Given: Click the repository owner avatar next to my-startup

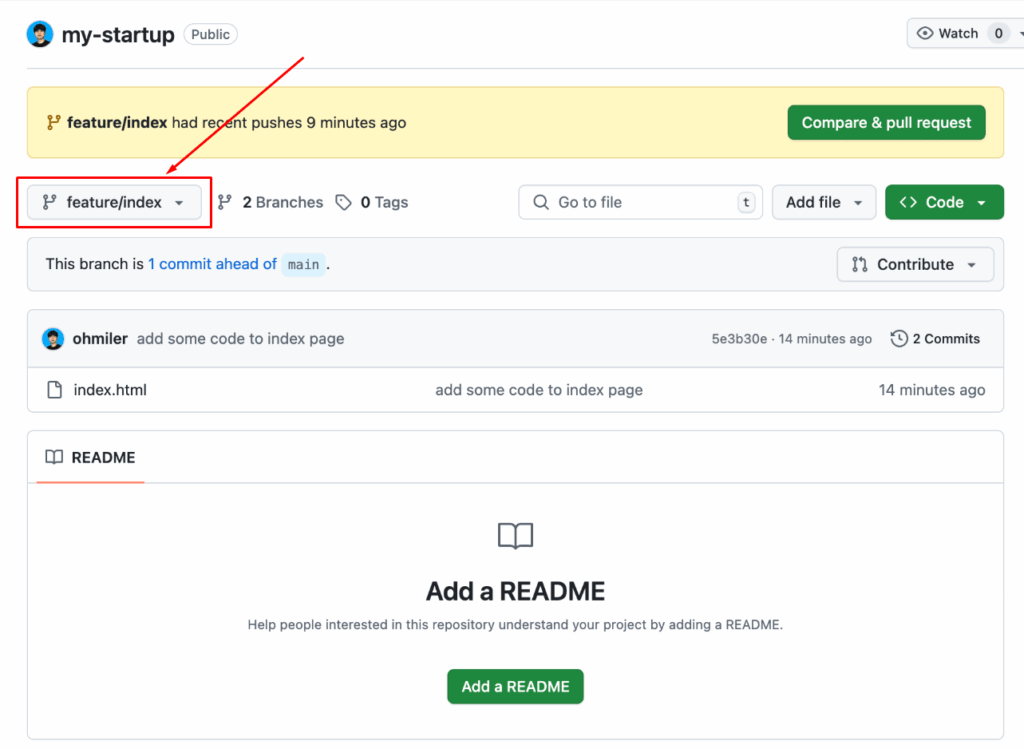Looking at the screenshot, I should (x=40, y=34).
